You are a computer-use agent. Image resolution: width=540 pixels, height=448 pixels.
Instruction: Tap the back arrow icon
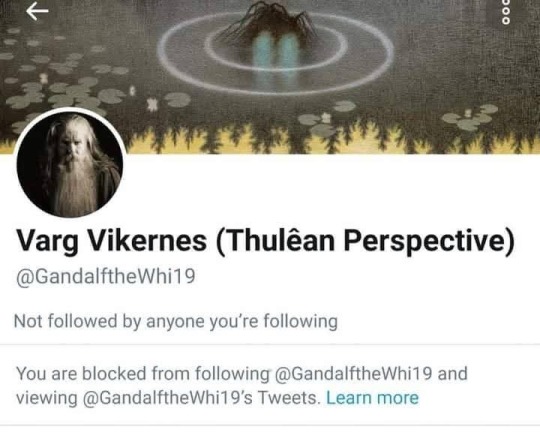tap(37, 11)
